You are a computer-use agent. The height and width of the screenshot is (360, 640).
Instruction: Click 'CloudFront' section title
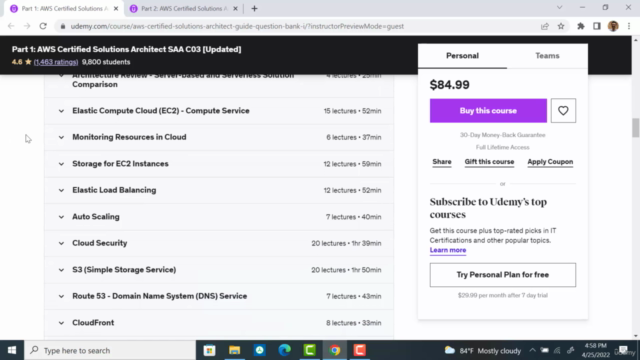point(93,322)
